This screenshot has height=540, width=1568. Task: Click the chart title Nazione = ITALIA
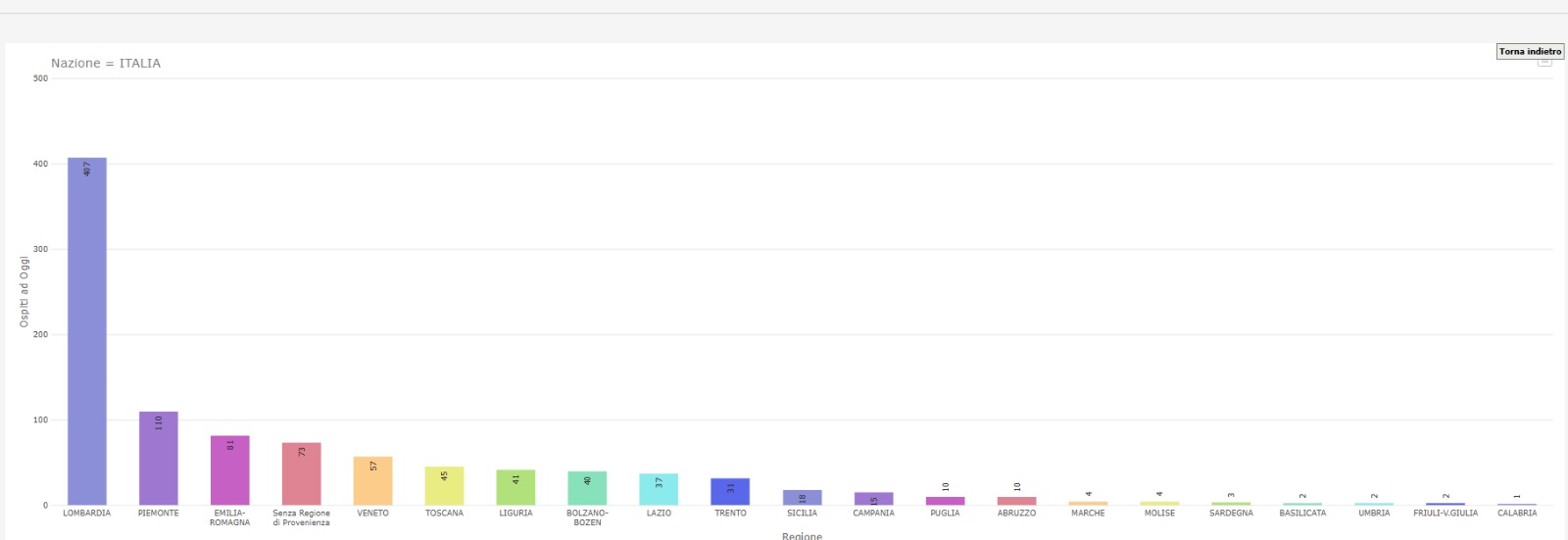click(106, 63)
